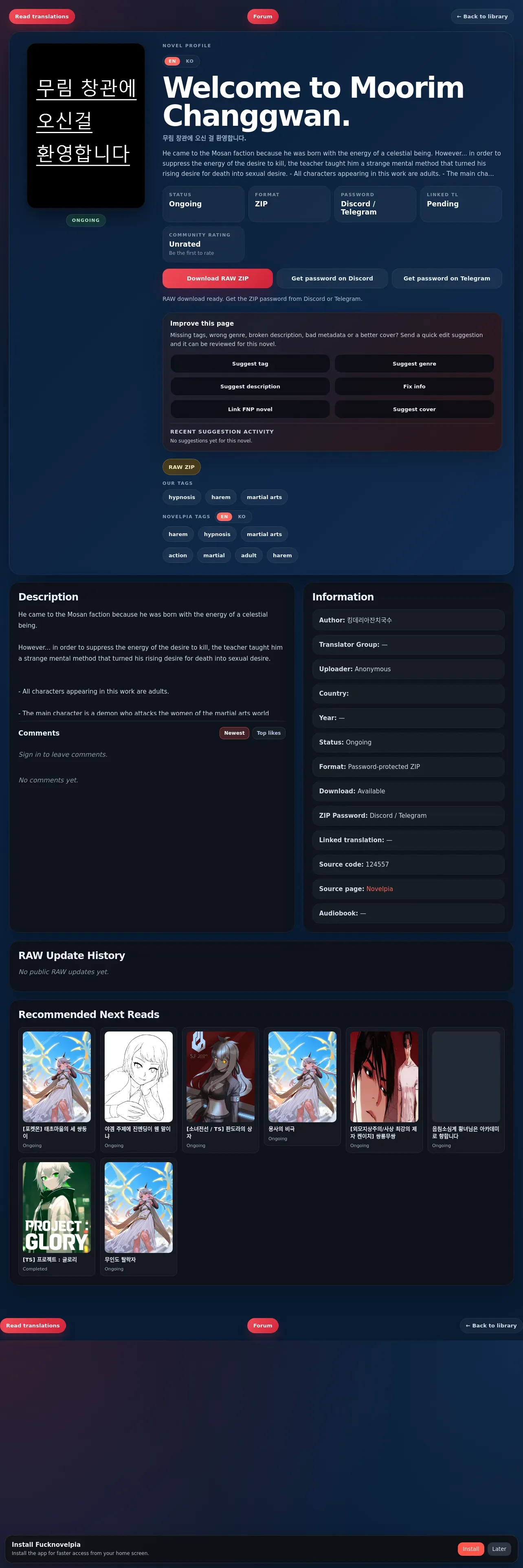This screenshot has height=1568, width=523.
Task: Click the Community Rating "Unrated" card
Action: 203,244
